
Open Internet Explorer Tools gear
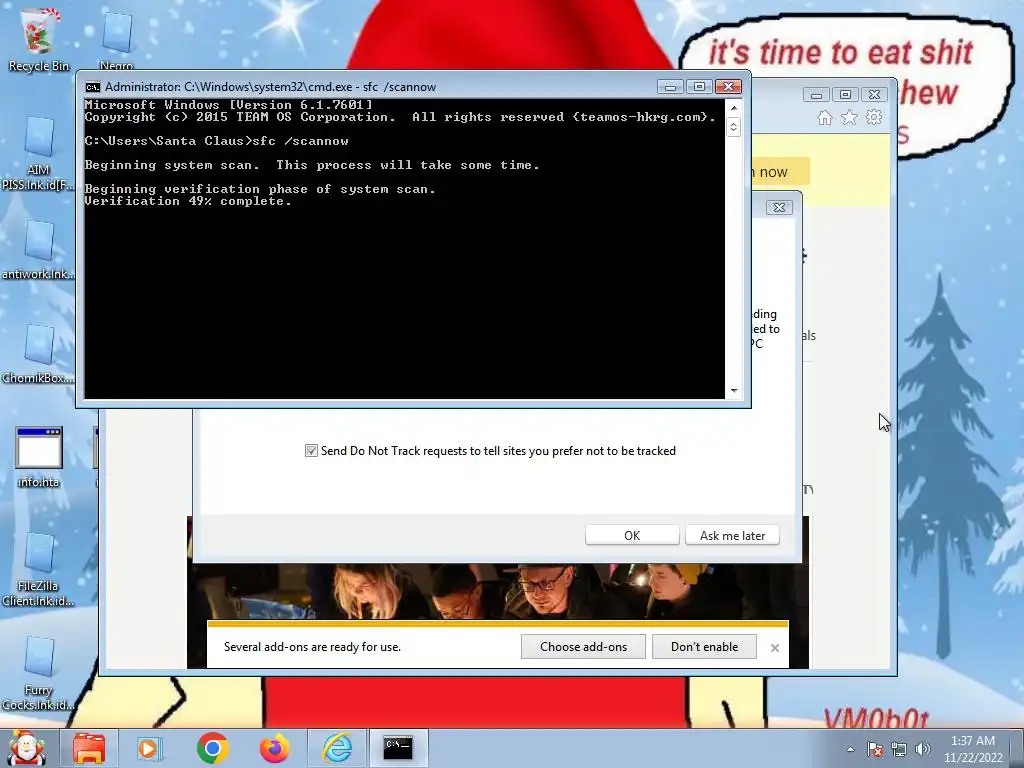874,118
